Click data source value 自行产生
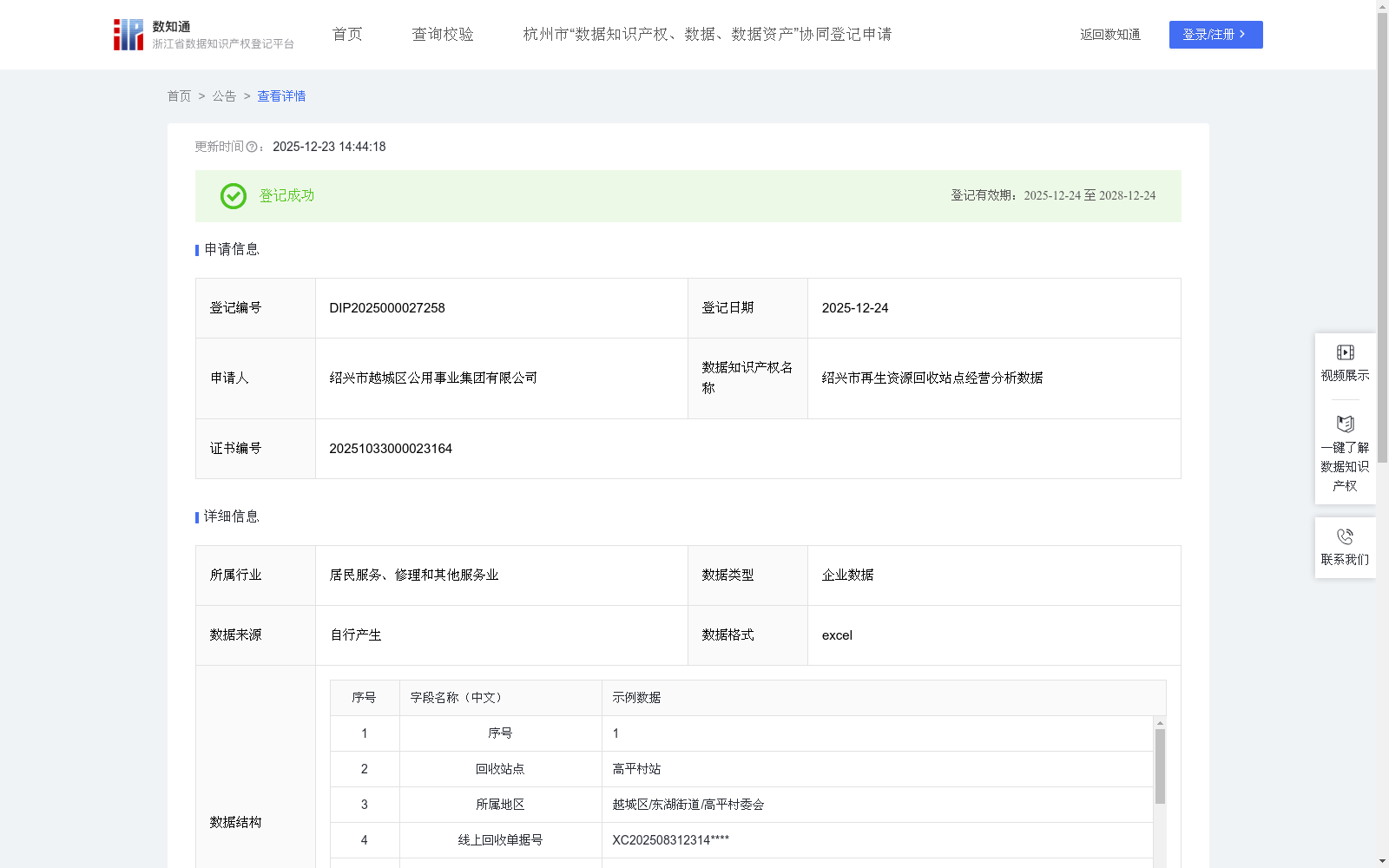The width and height of the screenshot is (1389, 868). [x=356, y=635]
